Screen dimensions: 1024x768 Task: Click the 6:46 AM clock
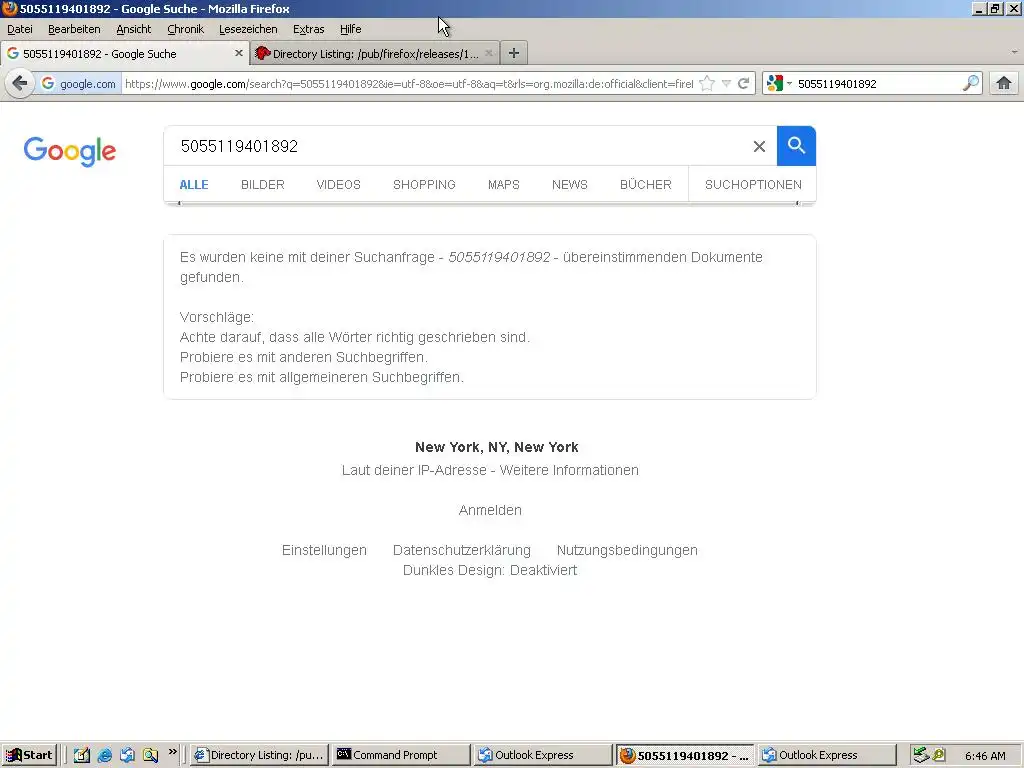[x=985, y=756]
